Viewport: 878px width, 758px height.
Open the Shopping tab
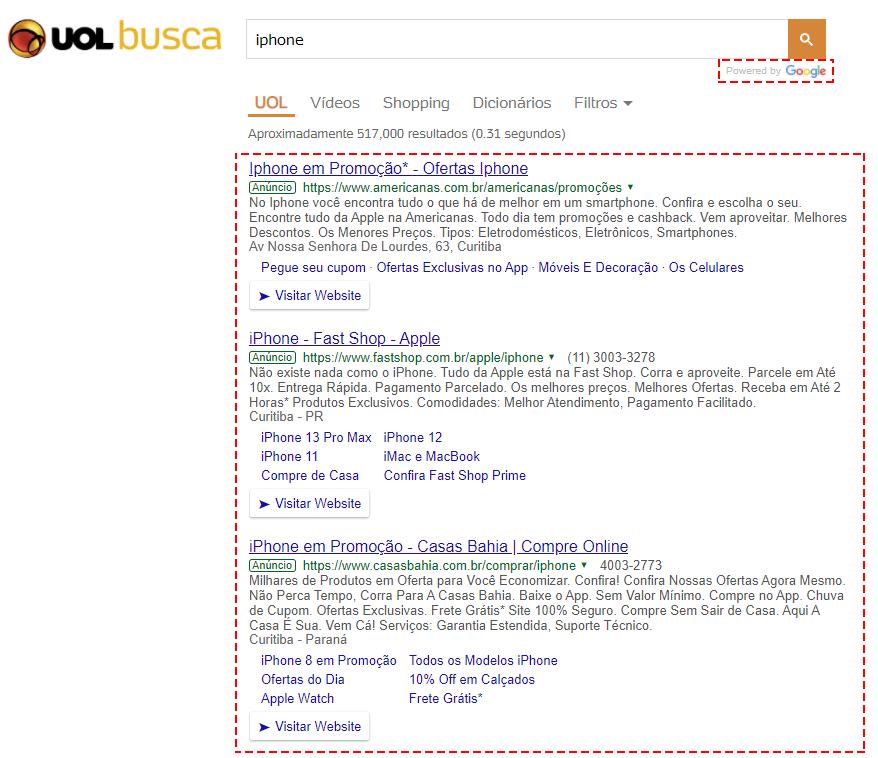click(x=416, y=103)
